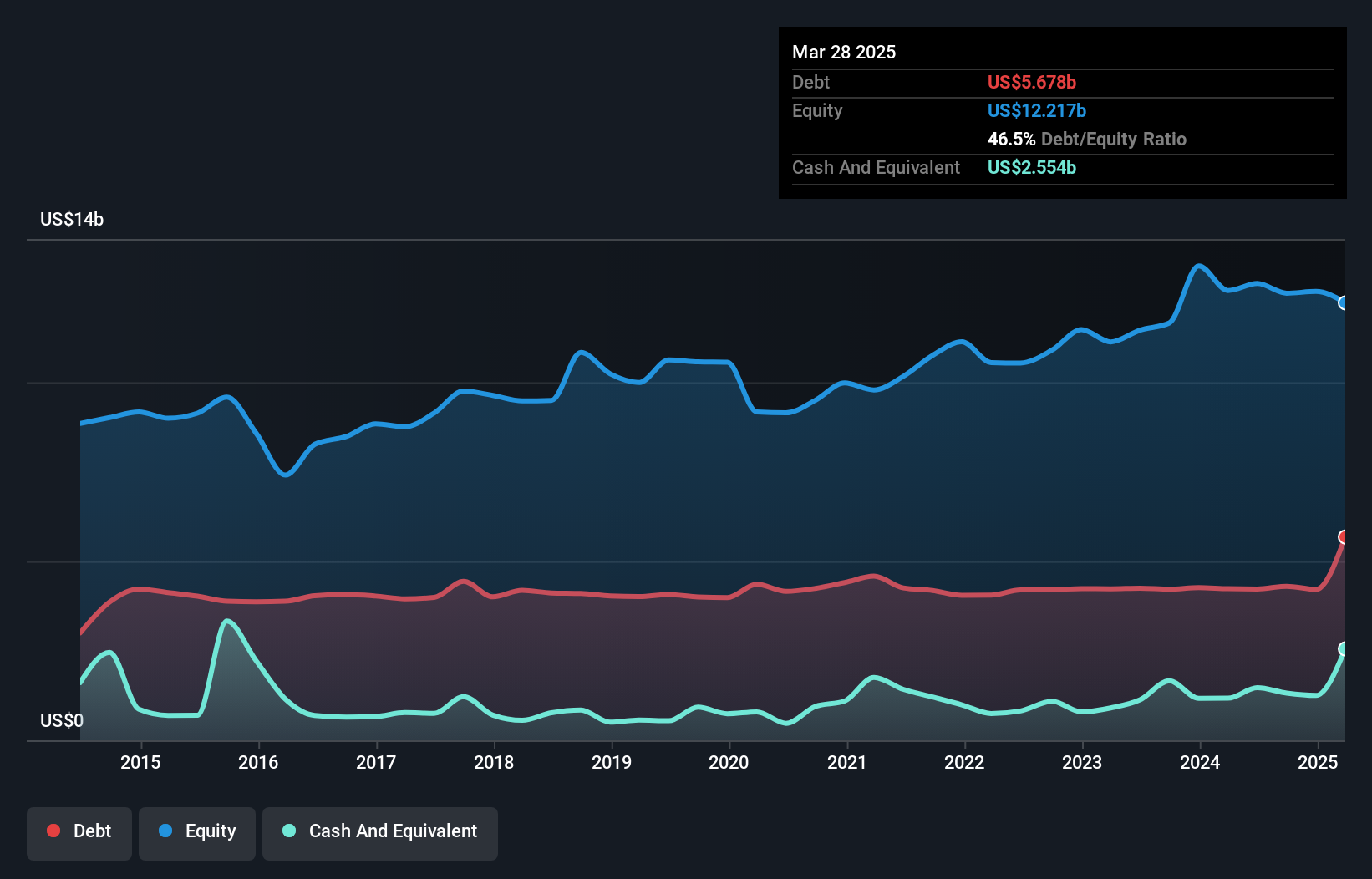Click the 2021 x-axis label
1372x879 pixels.
click(847, 762)
